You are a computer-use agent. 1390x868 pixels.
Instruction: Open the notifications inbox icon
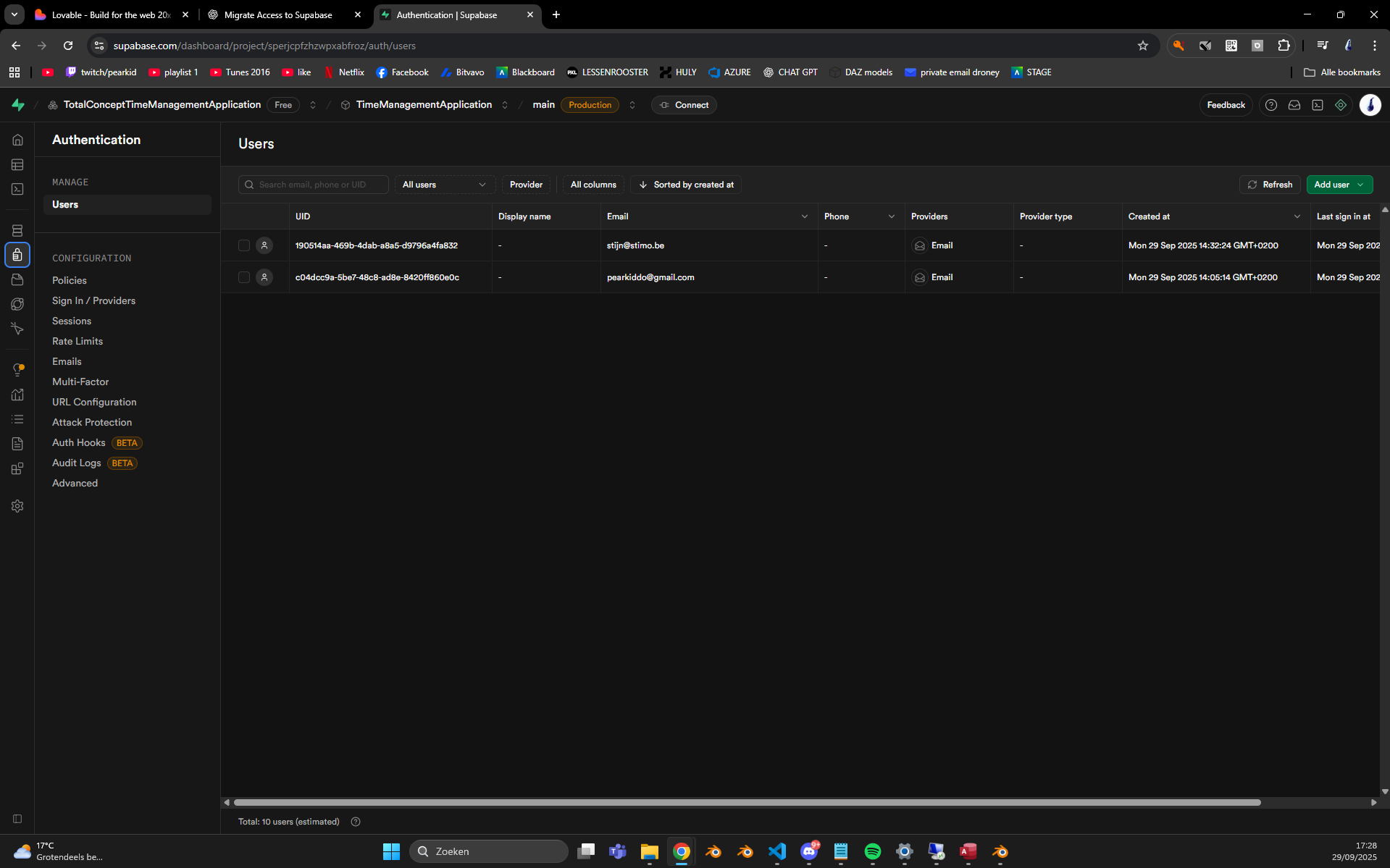[1294, 105]
